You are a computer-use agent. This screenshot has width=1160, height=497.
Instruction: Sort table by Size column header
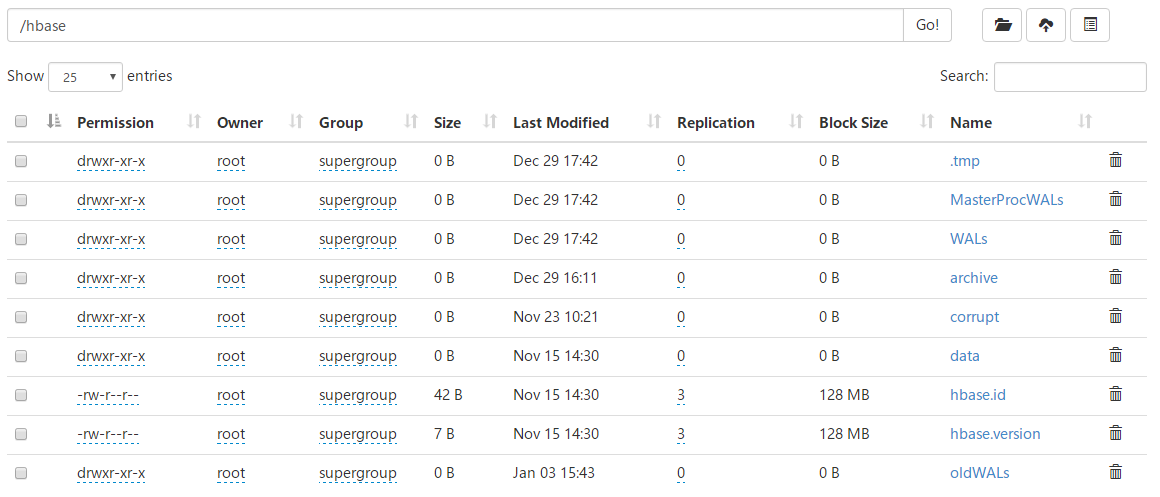[x=448, y=123]
